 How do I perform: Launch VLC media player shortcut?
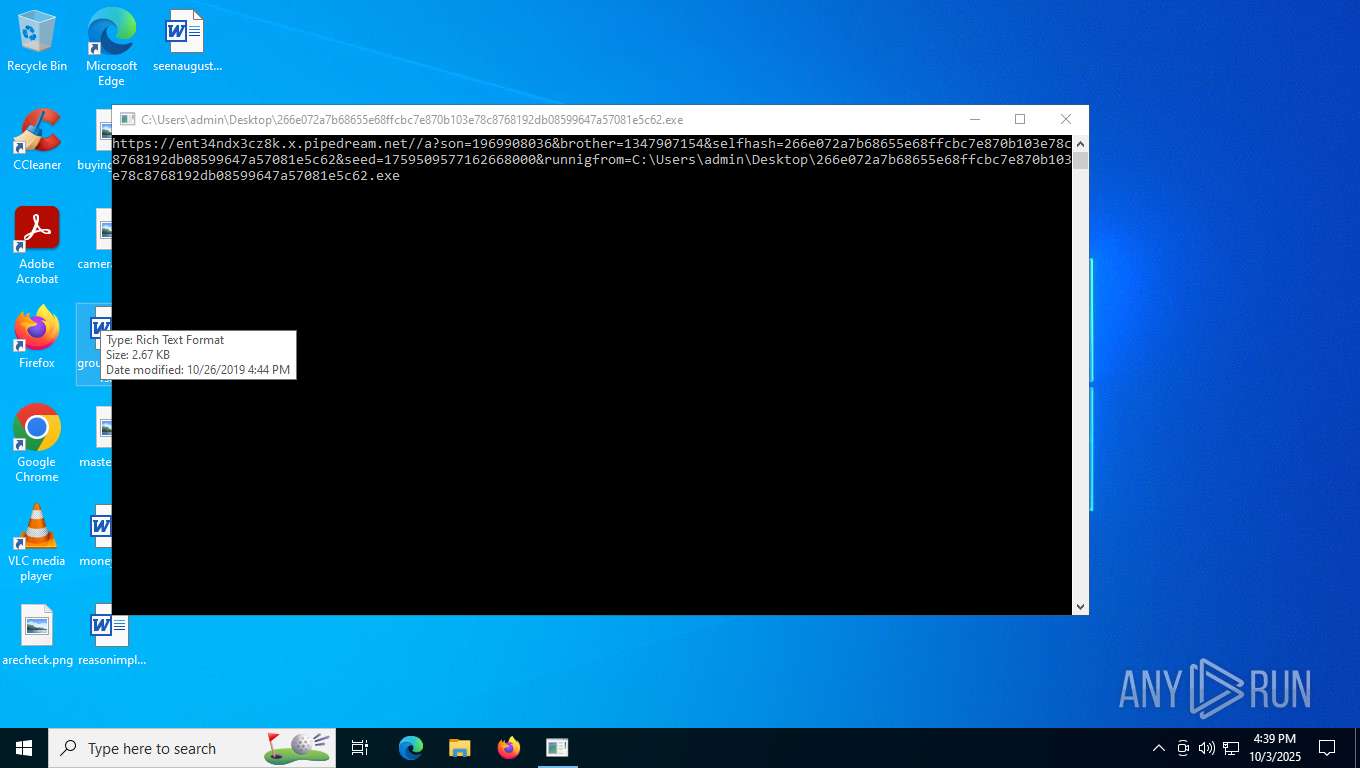[x=37, y=543]
